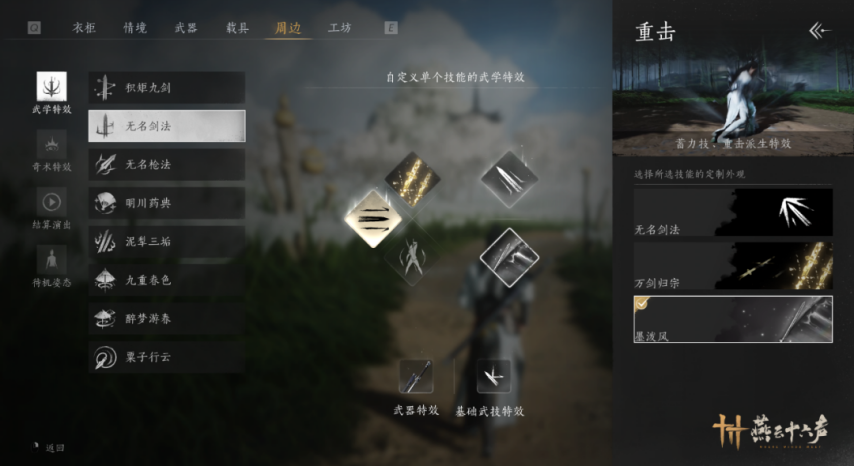This screenshot has width=854, height=466.
Task: Open the 基础武技特效 icon
Action: coord(493,376)
